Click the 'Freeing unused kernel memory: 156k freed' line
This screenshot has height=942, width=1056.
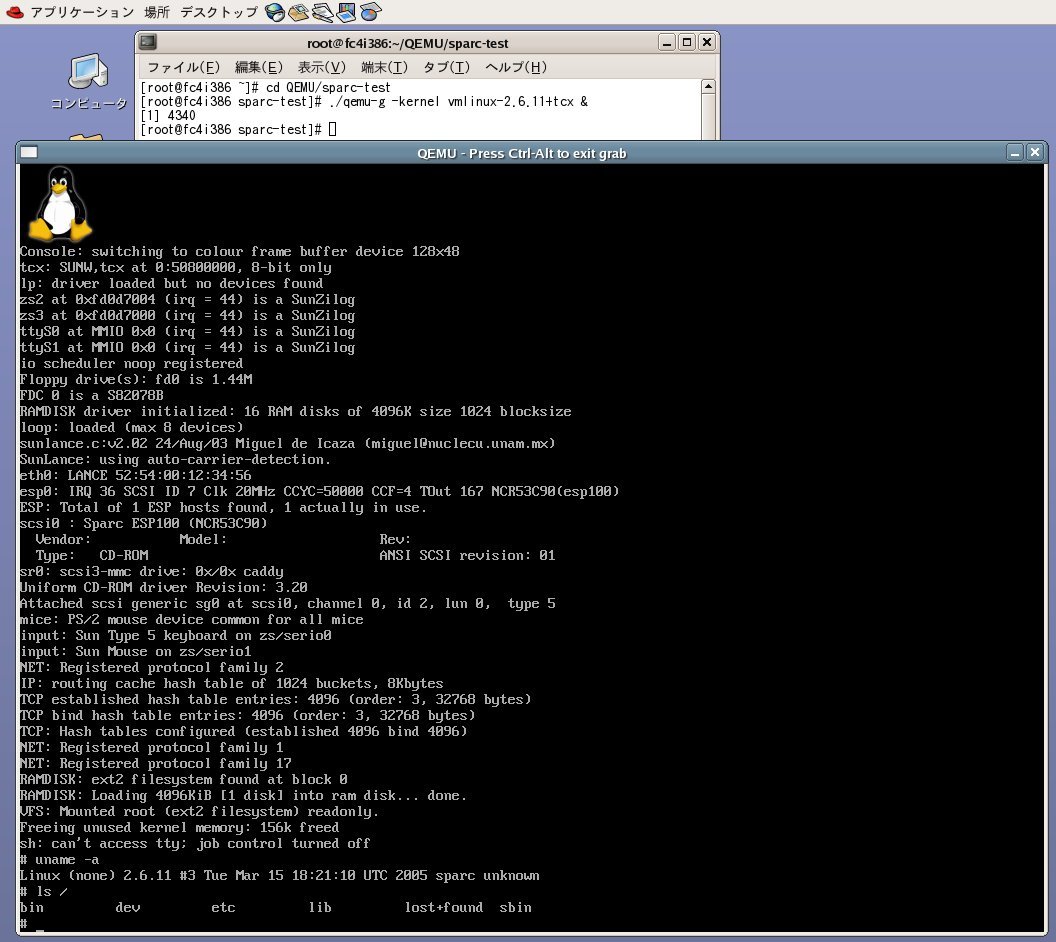180,828
